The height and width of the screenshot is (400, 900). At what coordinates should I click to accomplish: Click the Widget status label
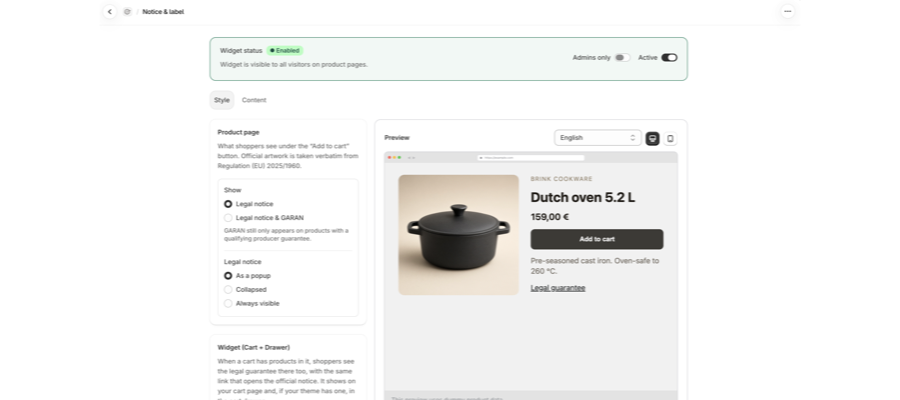coord(241,51)
